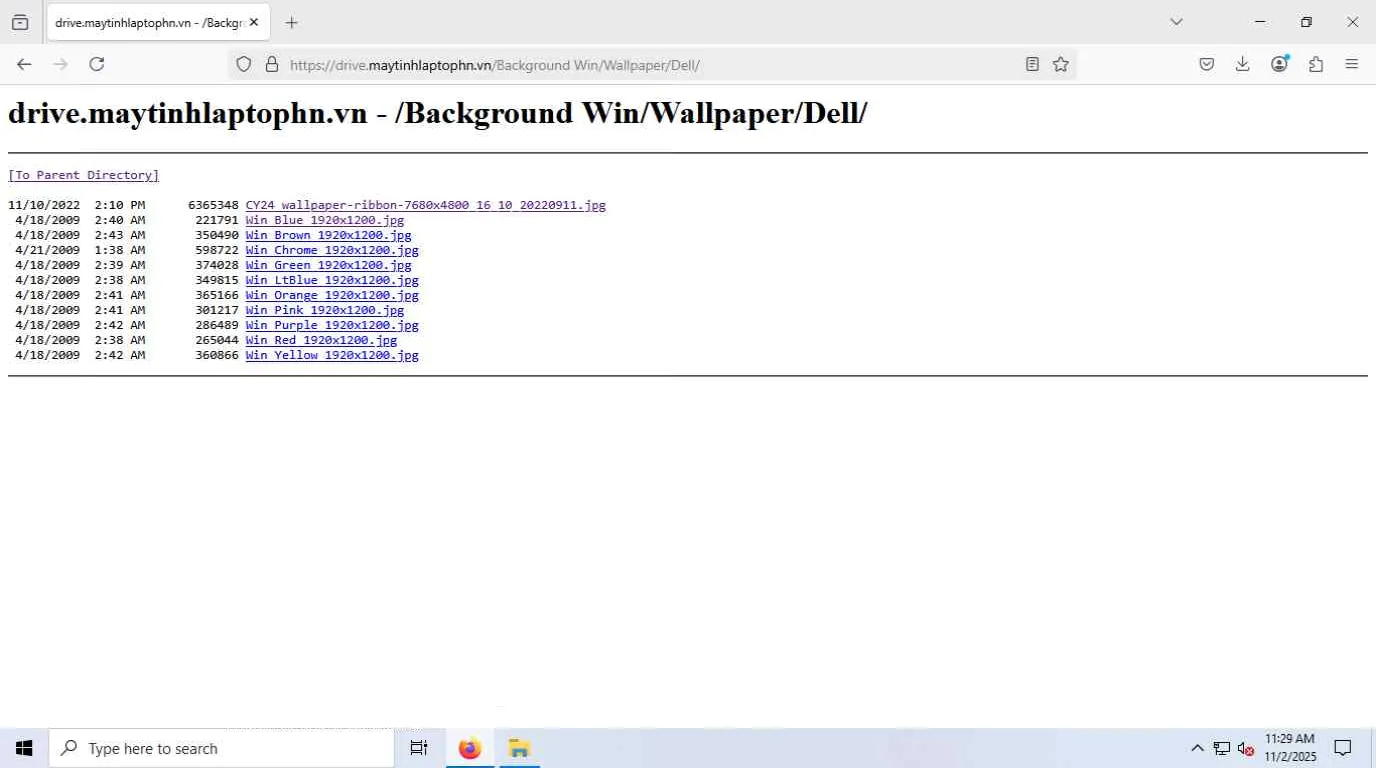Open the Win Orange 1920x1200.jpg link

[332, 295]
